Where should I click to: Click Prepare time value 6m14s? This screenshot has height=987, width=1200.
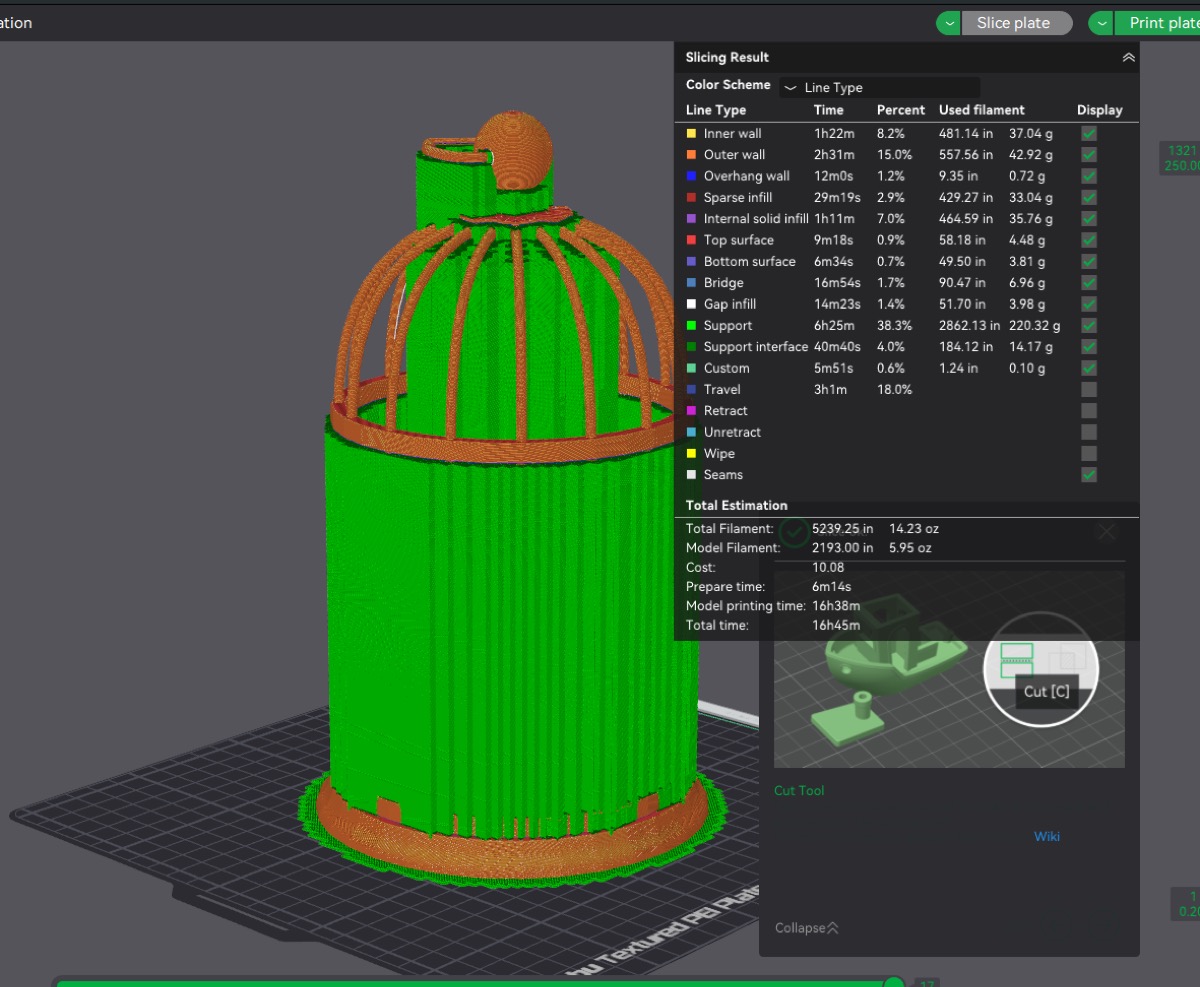point(832,587)
